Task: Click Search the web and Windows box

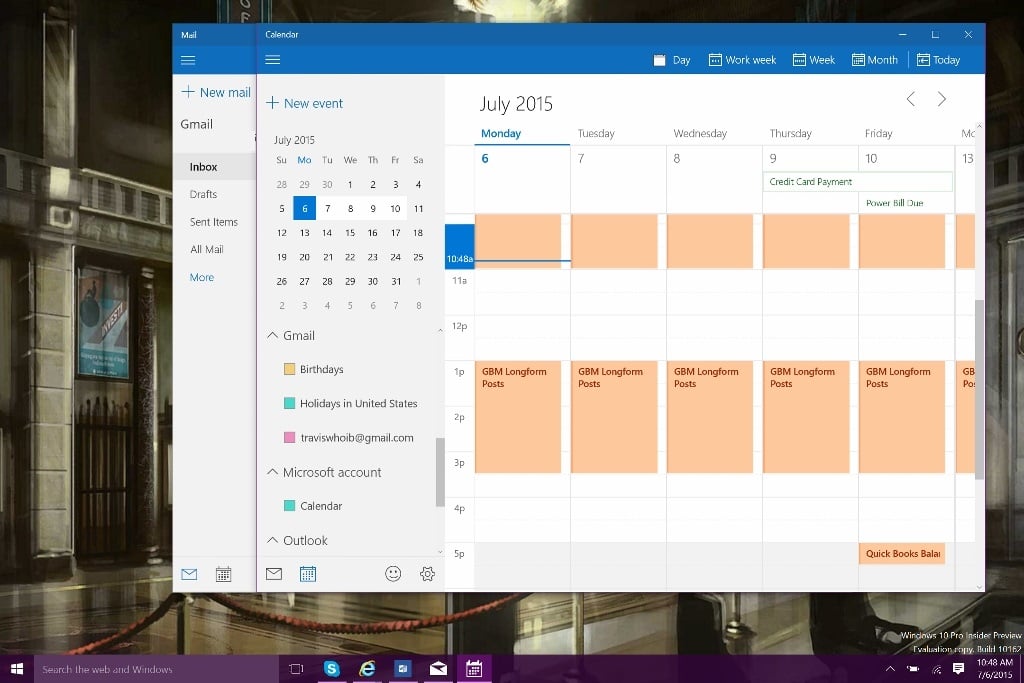Action: [156, 669]
